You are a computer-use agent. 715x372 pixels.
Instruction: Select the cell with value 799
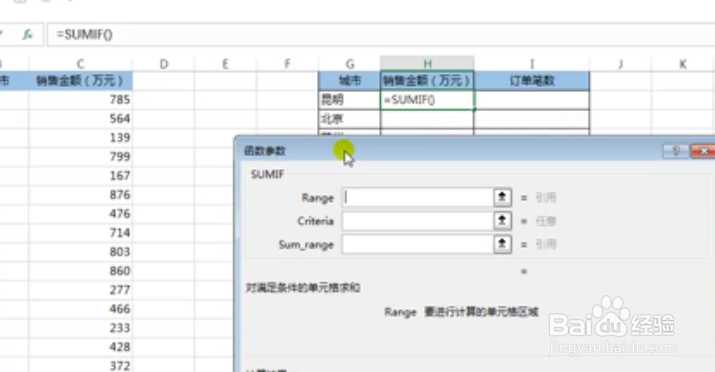[80, 156]
